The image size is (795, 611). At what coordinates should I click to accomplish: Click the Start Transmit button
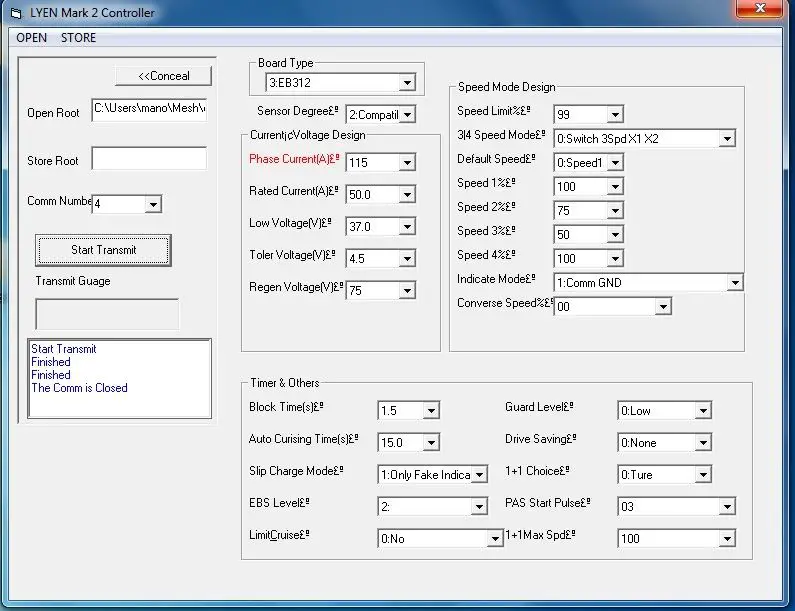pos(103,250)
